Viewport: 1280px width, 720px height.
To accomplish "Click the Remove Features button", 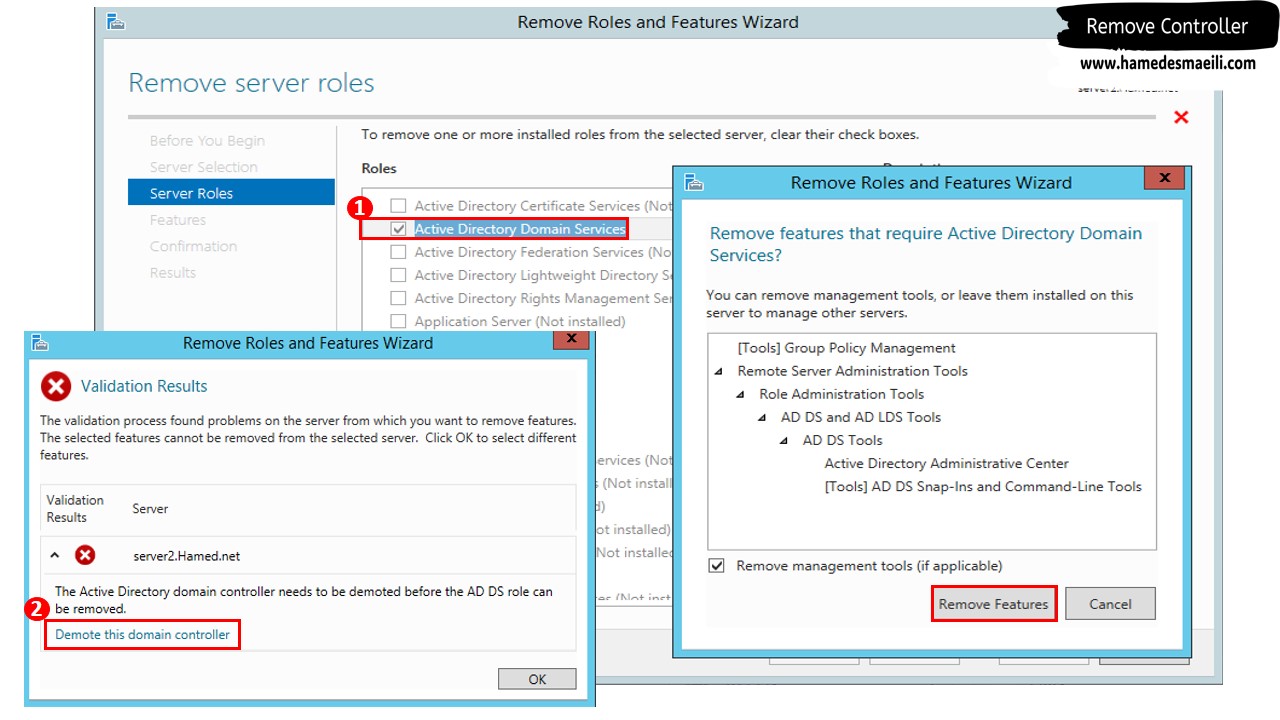I will pos(993,604).
